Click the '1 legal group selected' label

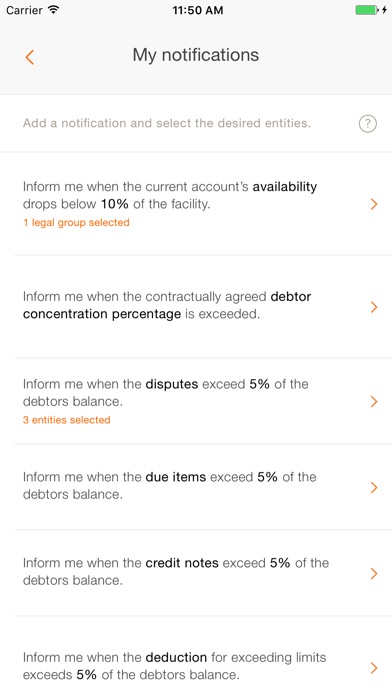click(x=76, y=222)
